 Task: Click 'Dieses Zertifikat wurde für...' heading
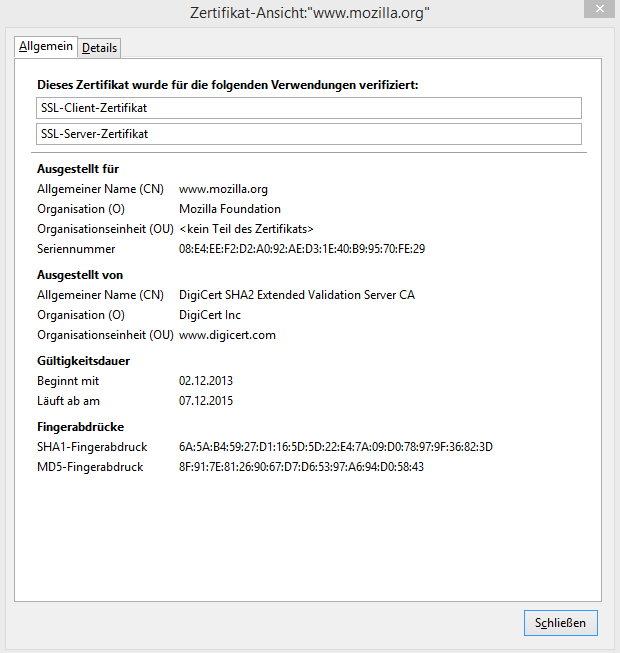(228, 85)
